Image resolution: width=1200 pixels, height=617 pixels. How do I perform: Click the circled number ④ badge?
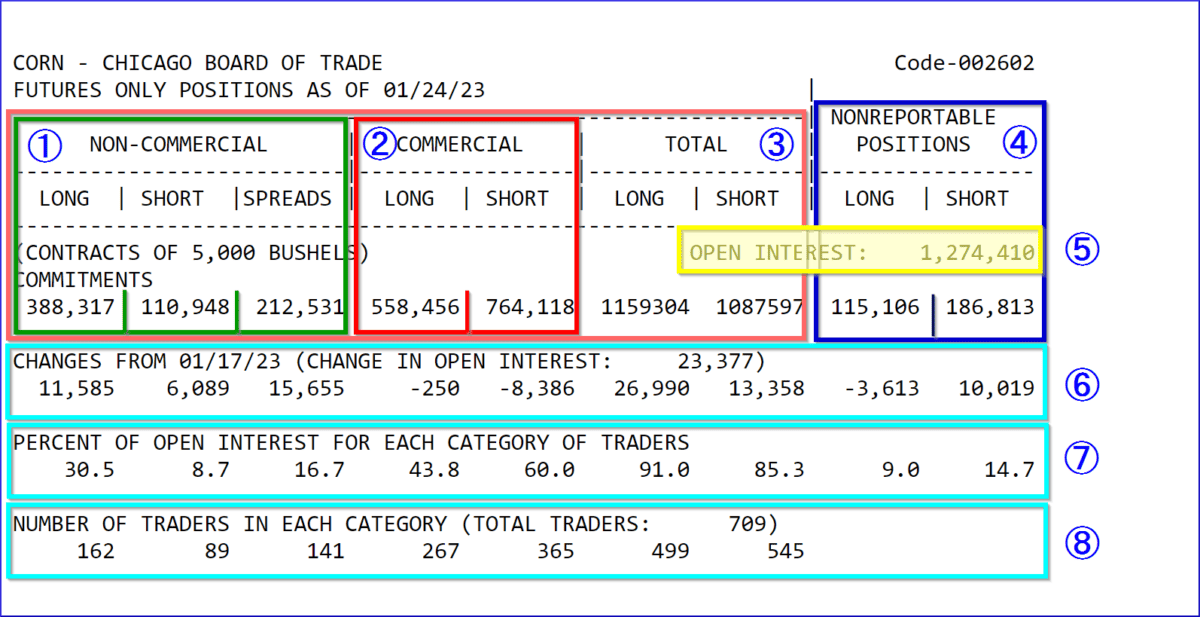1020,143
